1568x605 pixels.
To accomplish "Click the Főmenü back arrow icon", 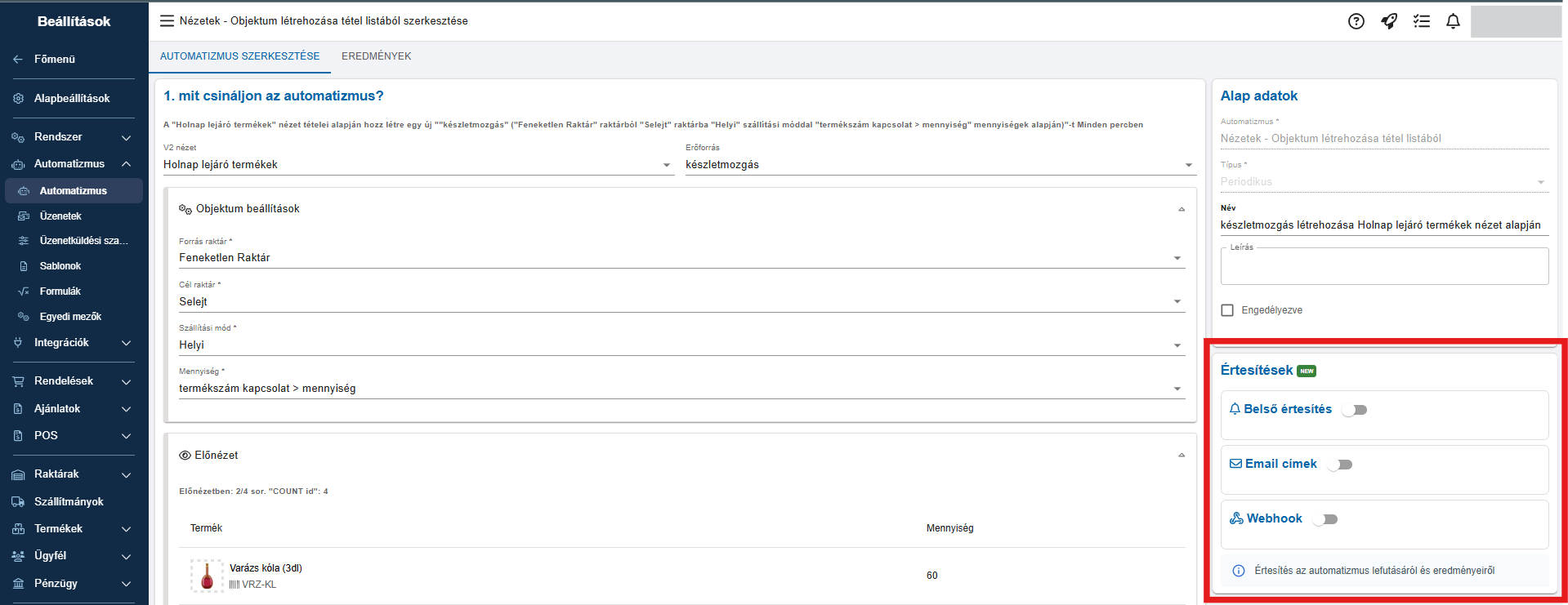I will 18,60.
